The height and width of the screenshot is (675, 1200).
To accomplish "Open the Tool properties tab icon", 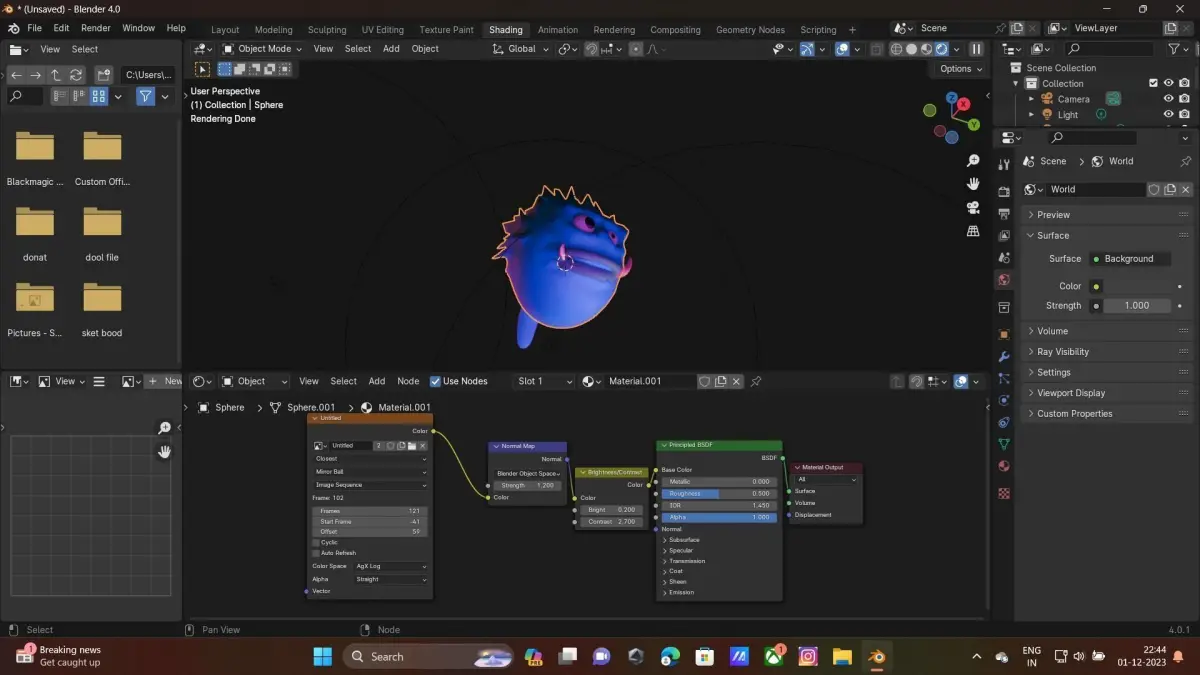I will click(1004, 166).
